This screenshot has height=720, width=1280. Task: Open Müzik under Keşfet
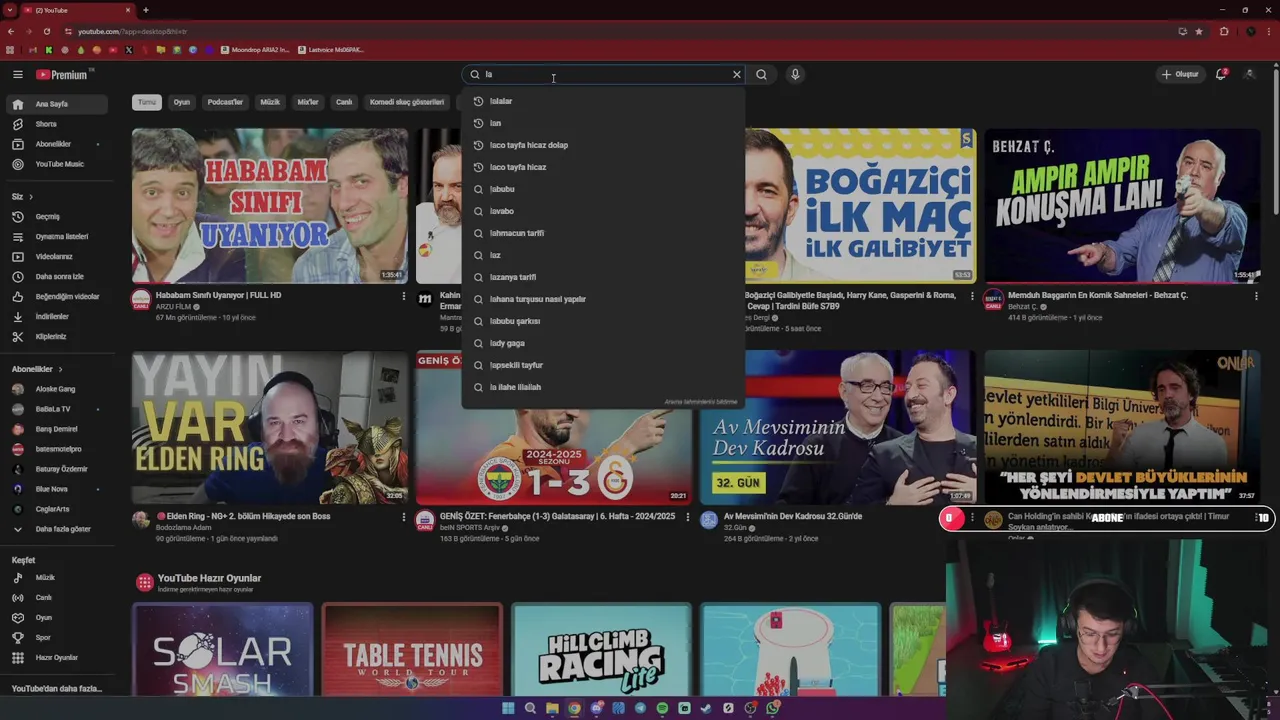click(58, 577)
